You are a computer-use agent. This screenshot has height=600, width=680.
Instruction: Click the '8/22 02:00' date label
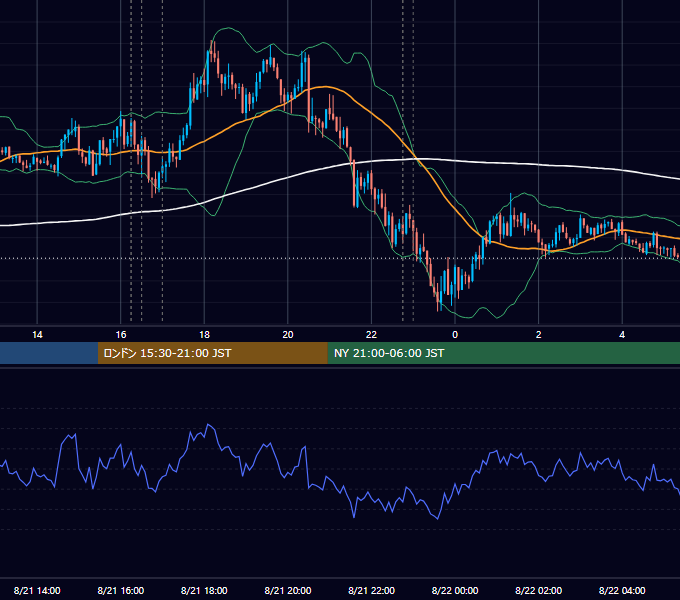[539, 590]
